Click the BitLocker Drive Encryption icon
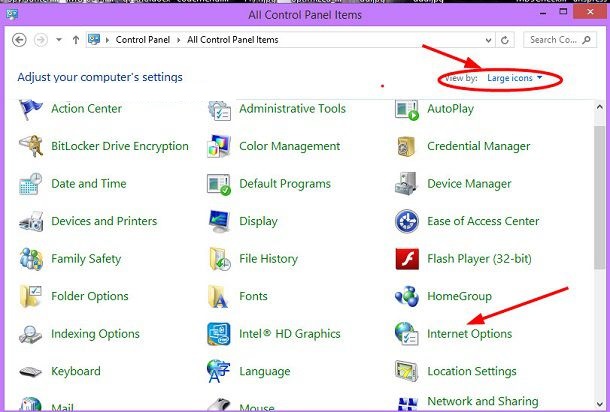610x412 pixels. (32, 146)
